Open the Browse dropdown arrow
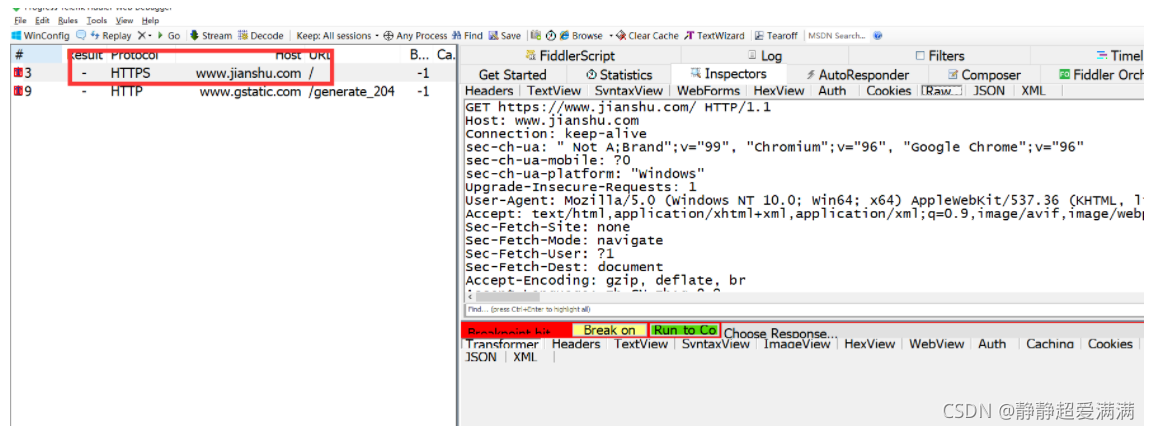 point(610,35)
